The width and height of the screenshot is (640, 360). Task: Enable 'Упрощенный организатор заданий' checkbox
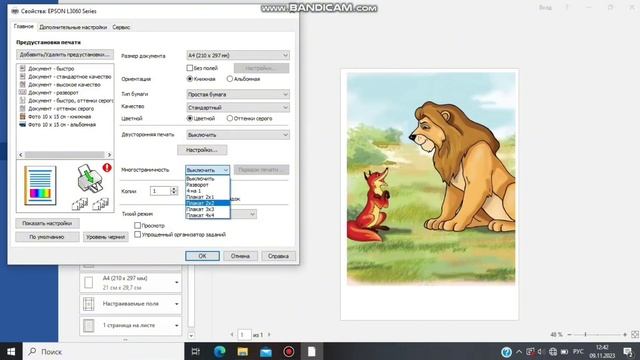pyautogui.click(x=138, y=235)
